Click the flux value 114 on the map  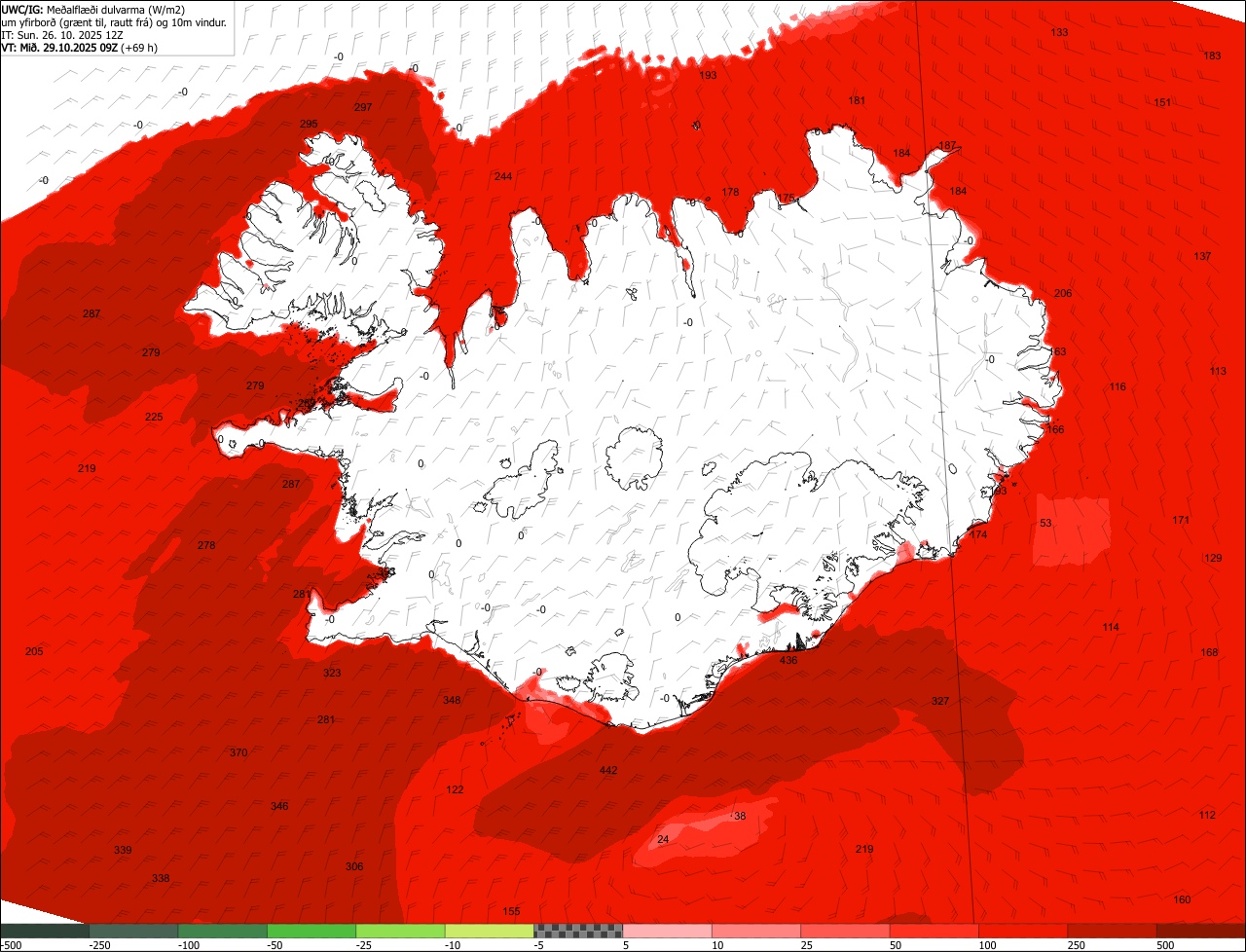1111,628
